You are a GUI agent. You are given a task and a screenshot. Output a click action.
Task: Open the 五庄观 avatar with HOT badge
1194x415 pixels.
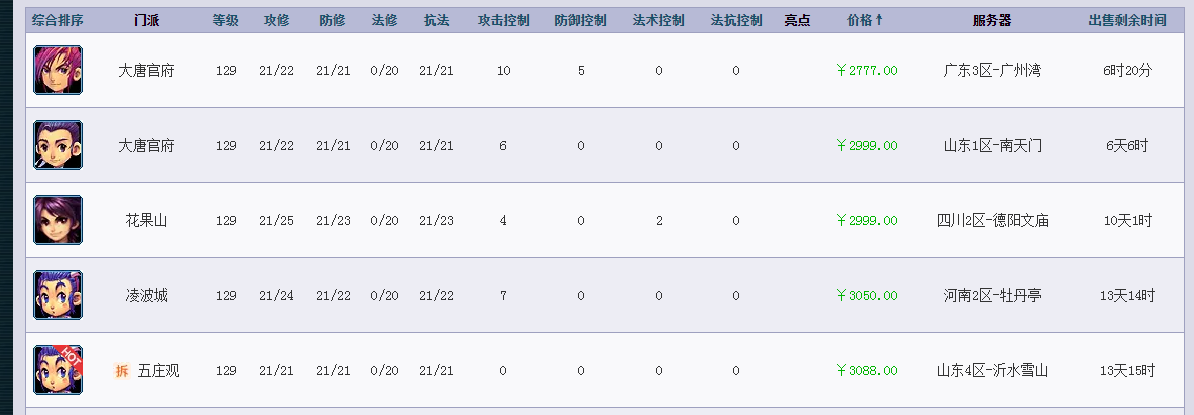tap(58, 370)
